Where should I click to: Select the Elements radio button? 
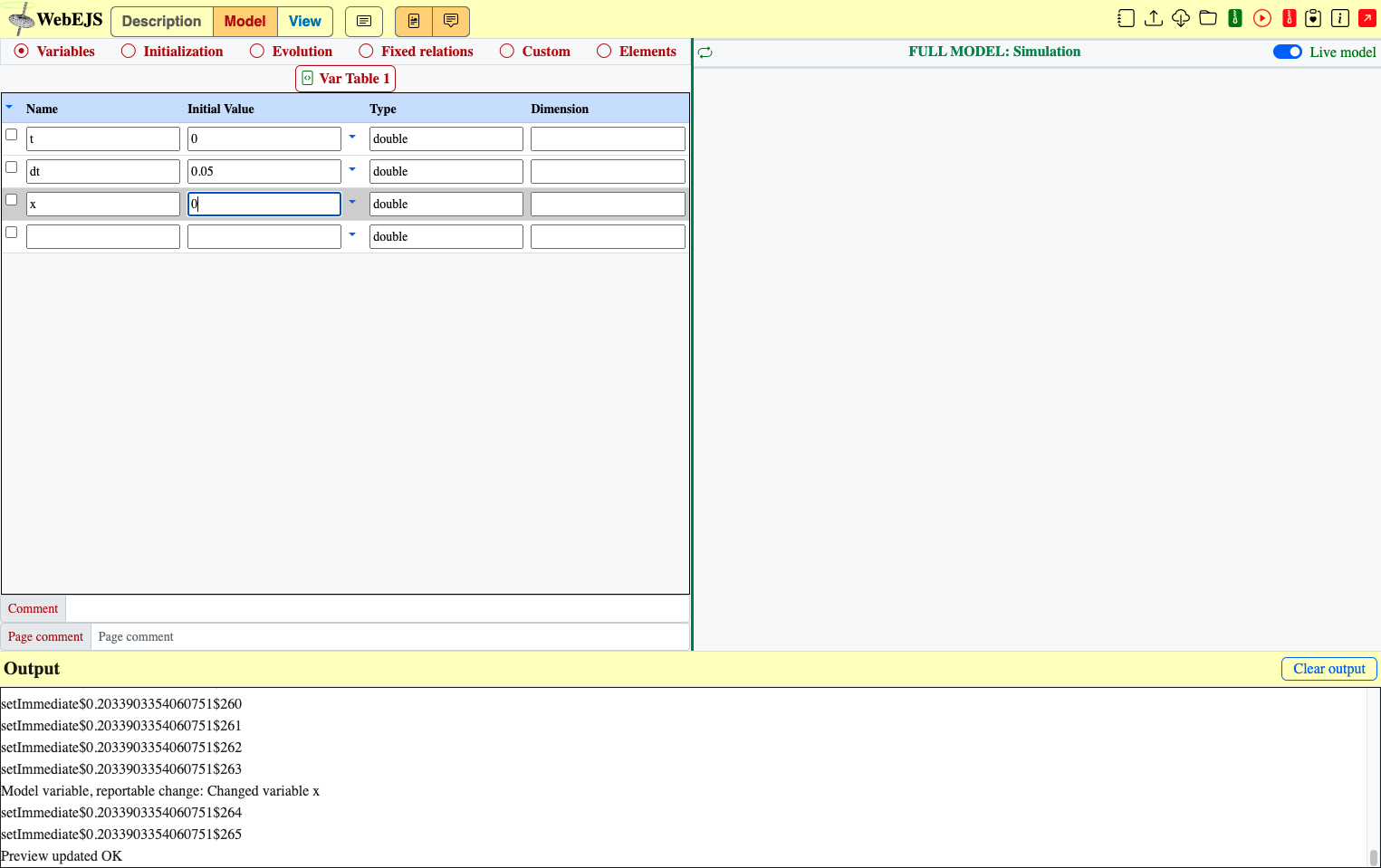pos(604,52)
